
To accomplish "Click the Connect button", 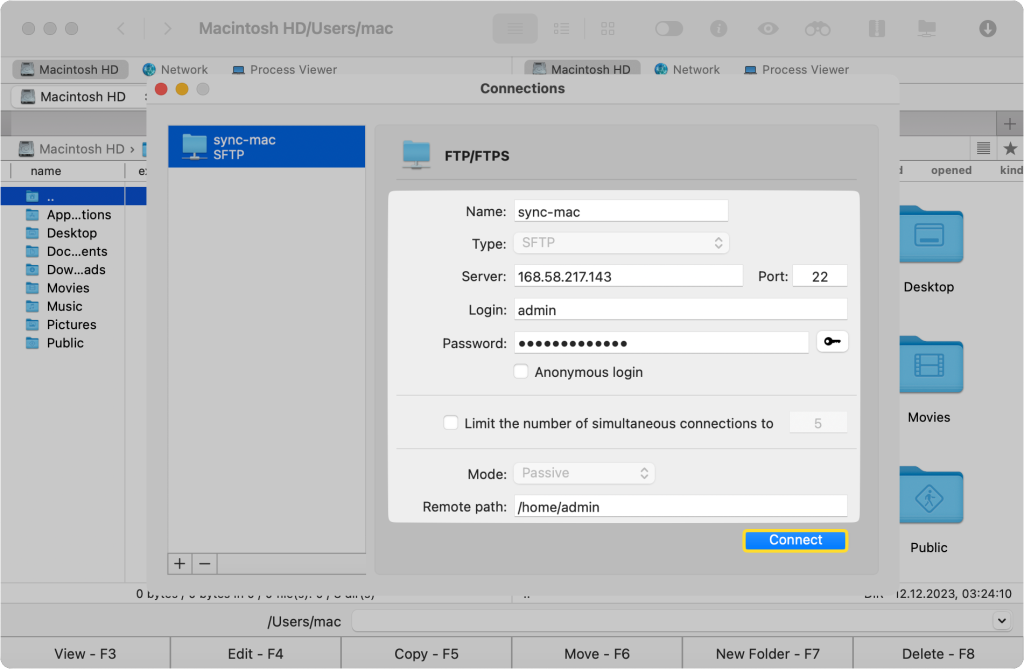I will tap(795, 540).
